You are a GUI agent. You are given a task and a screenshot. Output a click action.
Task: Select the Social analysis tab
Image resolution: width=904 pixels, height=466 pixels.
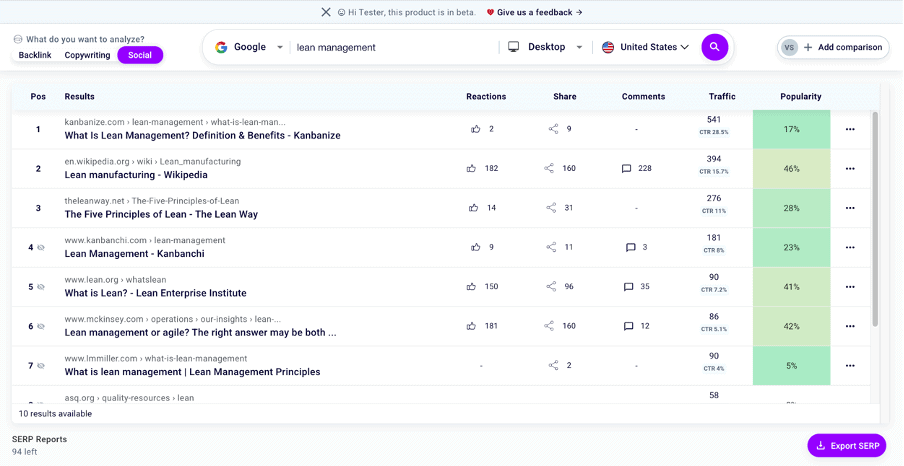pyautogui.click(x=140, y=55)
